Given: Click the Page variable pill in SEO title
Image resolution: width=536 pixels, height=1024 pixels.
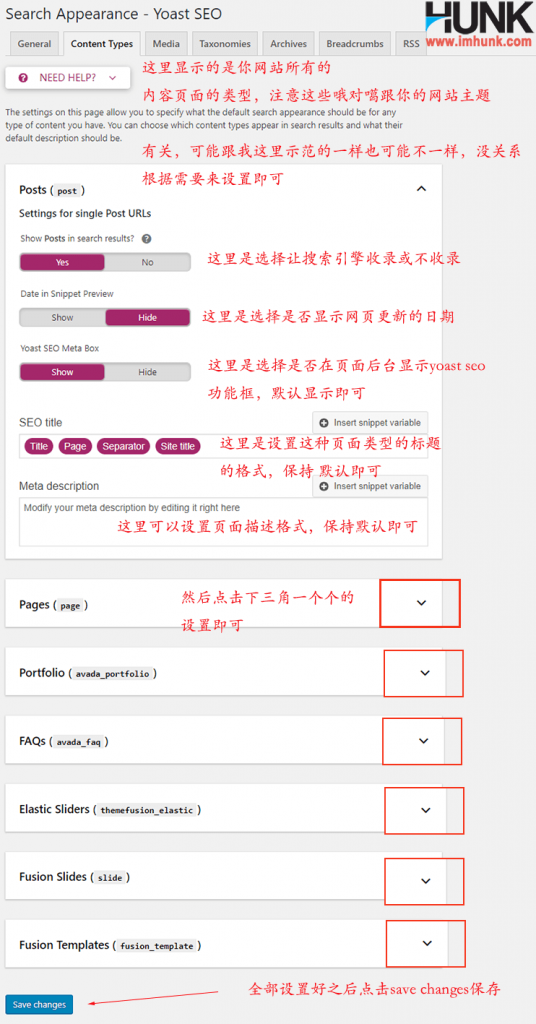Looking at the screenshot, I should 75,447.
